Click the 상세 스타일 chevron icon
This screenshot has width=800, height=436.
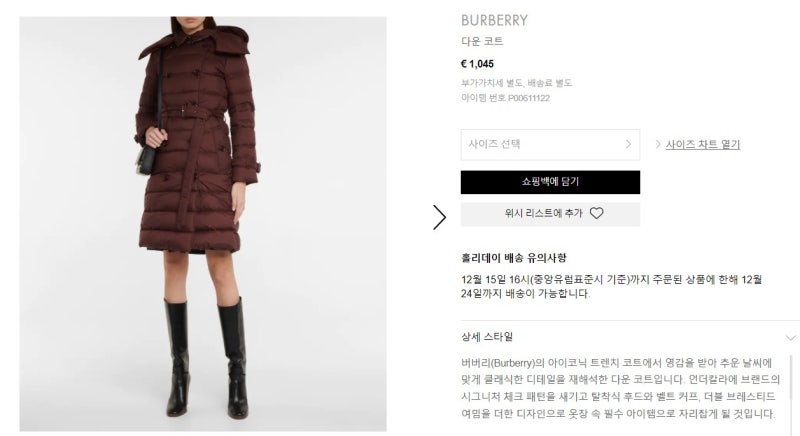790,338
